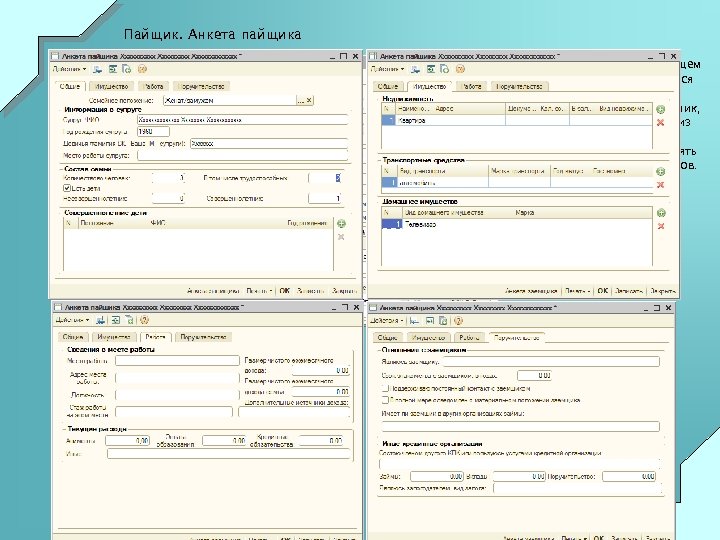Viewport: 720px width, 540px height.
Task: Click the green list icon in Общие window toolbar
Action: 112,69
